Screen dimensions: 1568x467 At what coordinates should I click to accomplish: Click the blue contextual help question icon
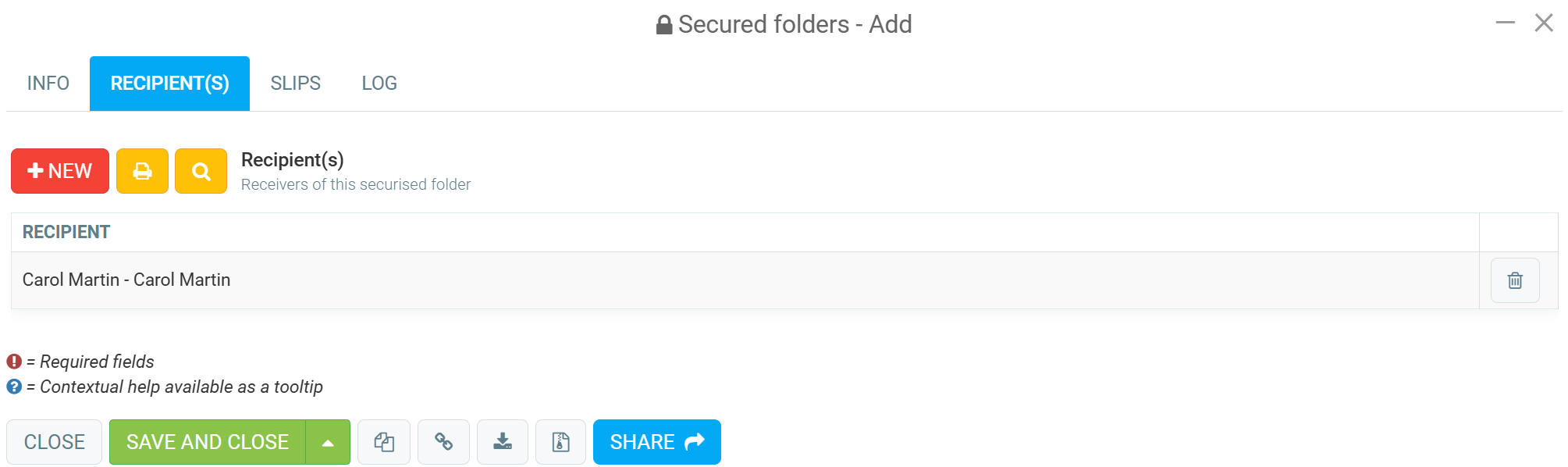[14, 387]
